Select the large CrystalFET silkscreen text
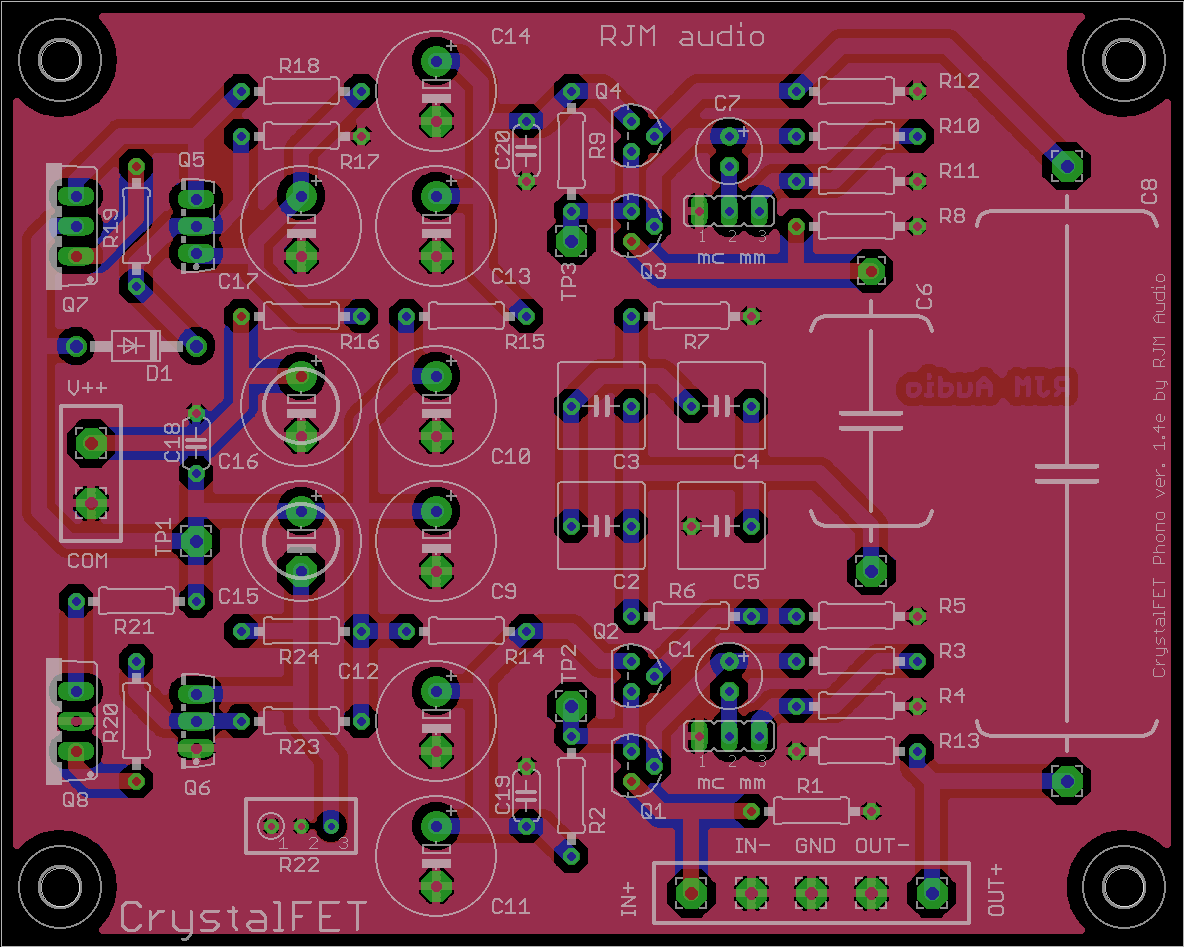This screenshot has height=947, width=1184. 243,917
